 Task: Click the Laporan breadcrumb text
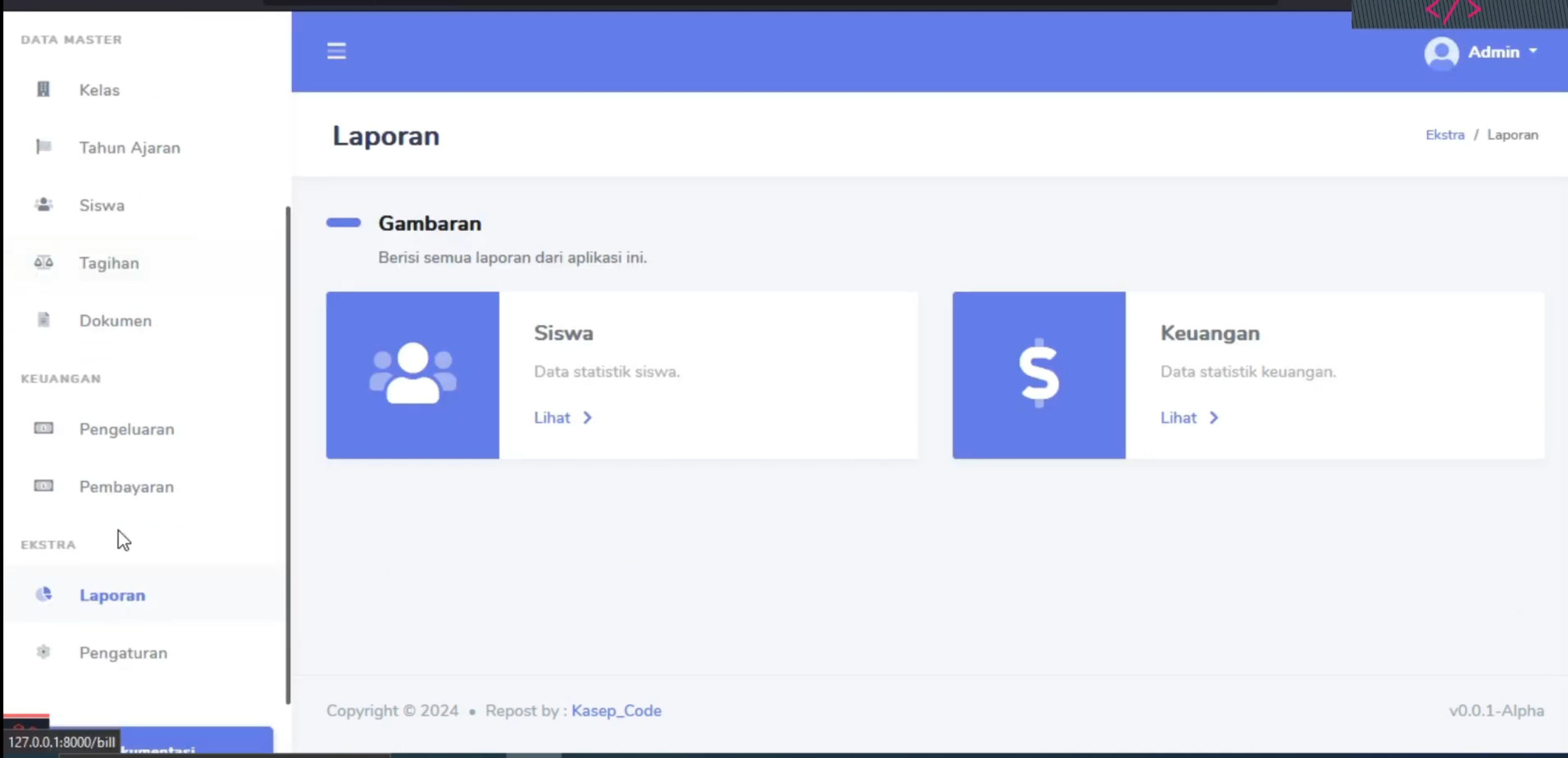(1513, 135)
